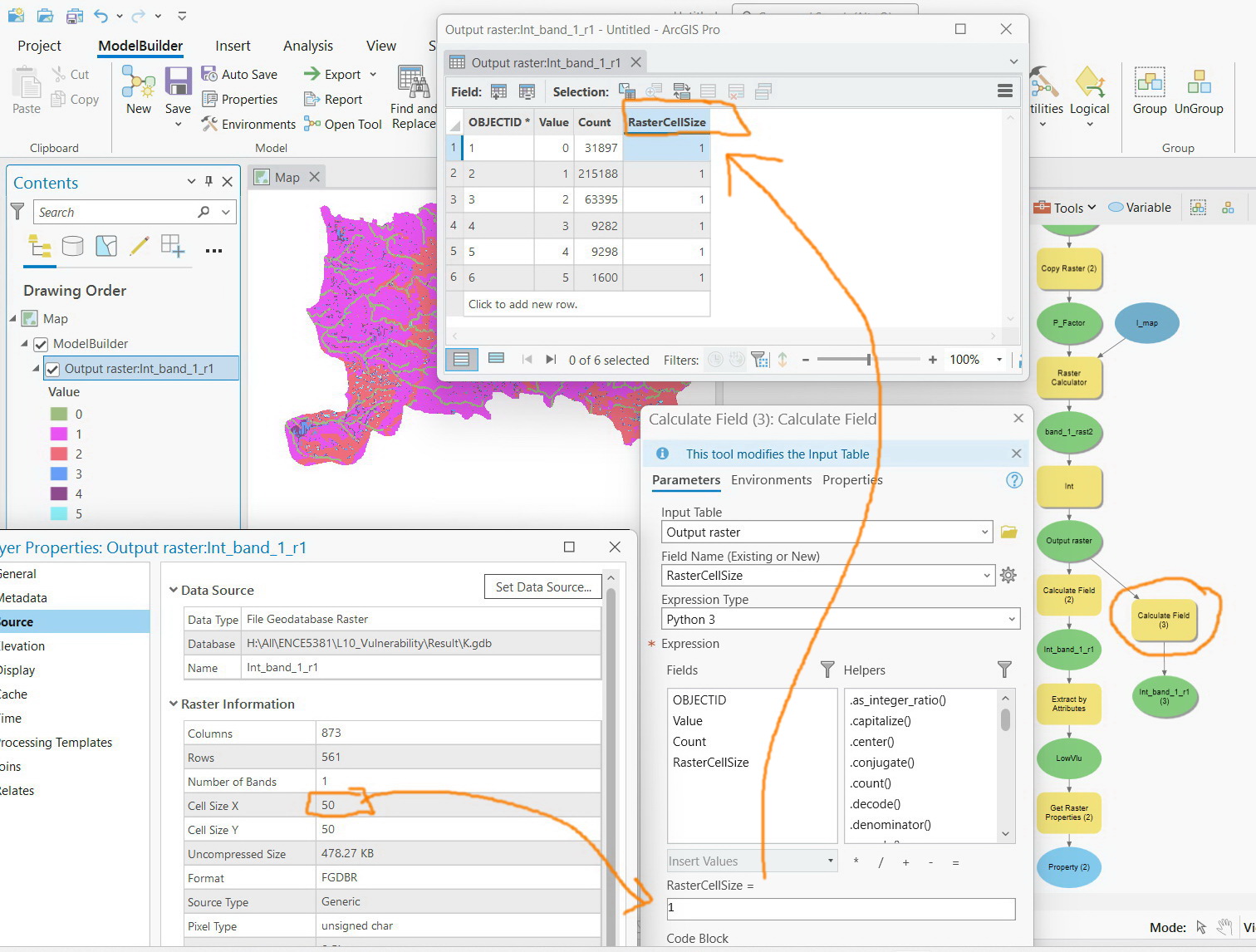Click the Set Data Source button
1256x952 pixels.
click(x=543, y=586)
